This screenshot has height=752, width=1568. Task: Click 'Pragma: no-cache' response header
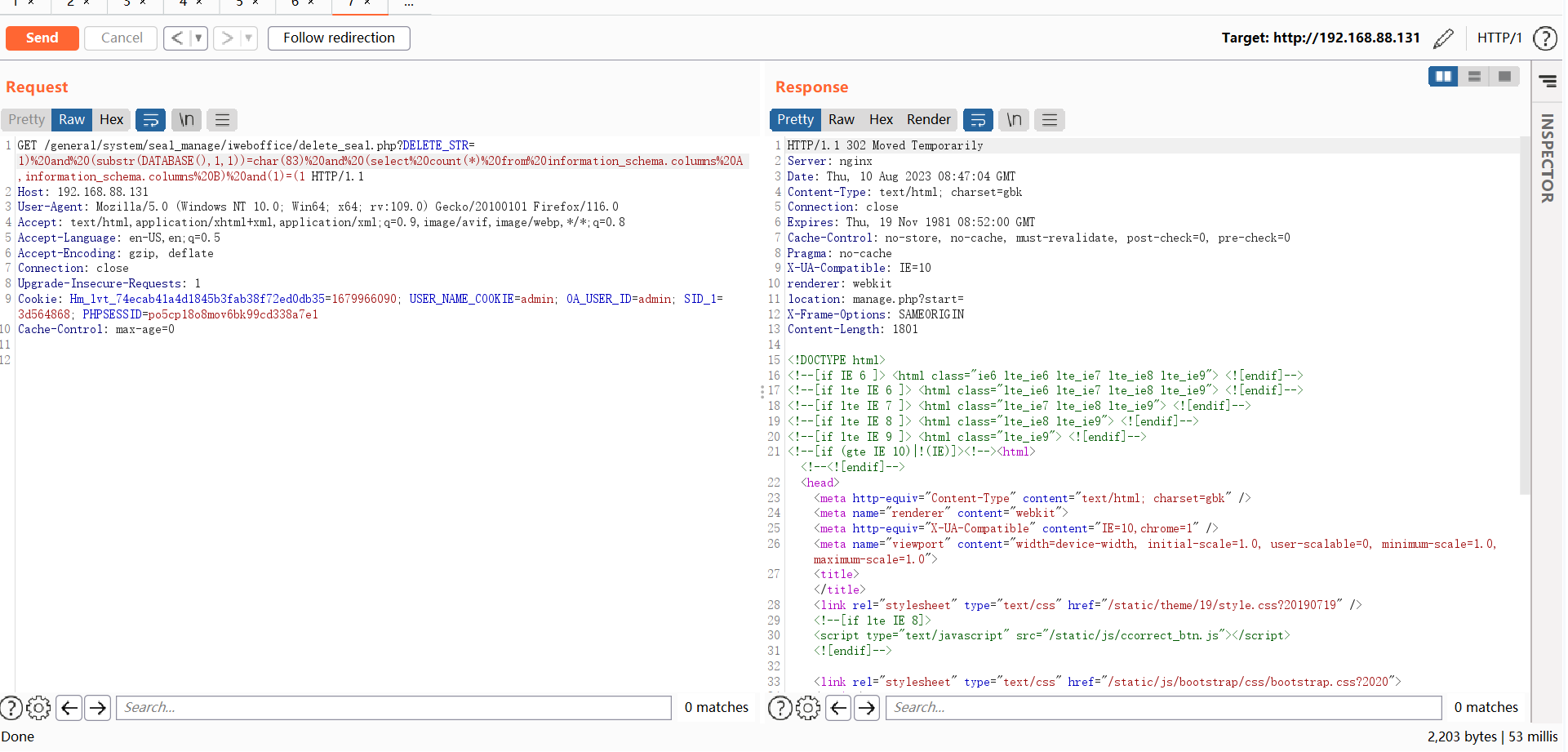click(x=840, y=253)
